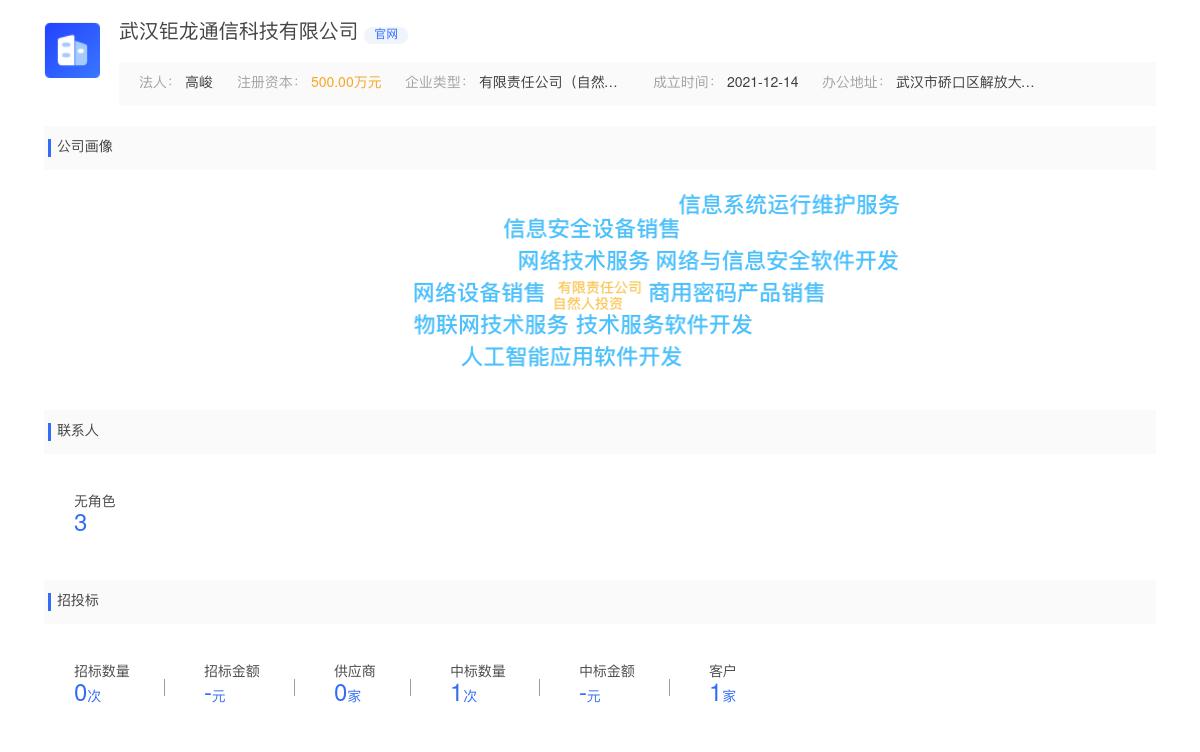Select small orange tag 有限责任公司
This screenshot has height=752, width=1200.
pyautogui.click(x=600, y=288)
